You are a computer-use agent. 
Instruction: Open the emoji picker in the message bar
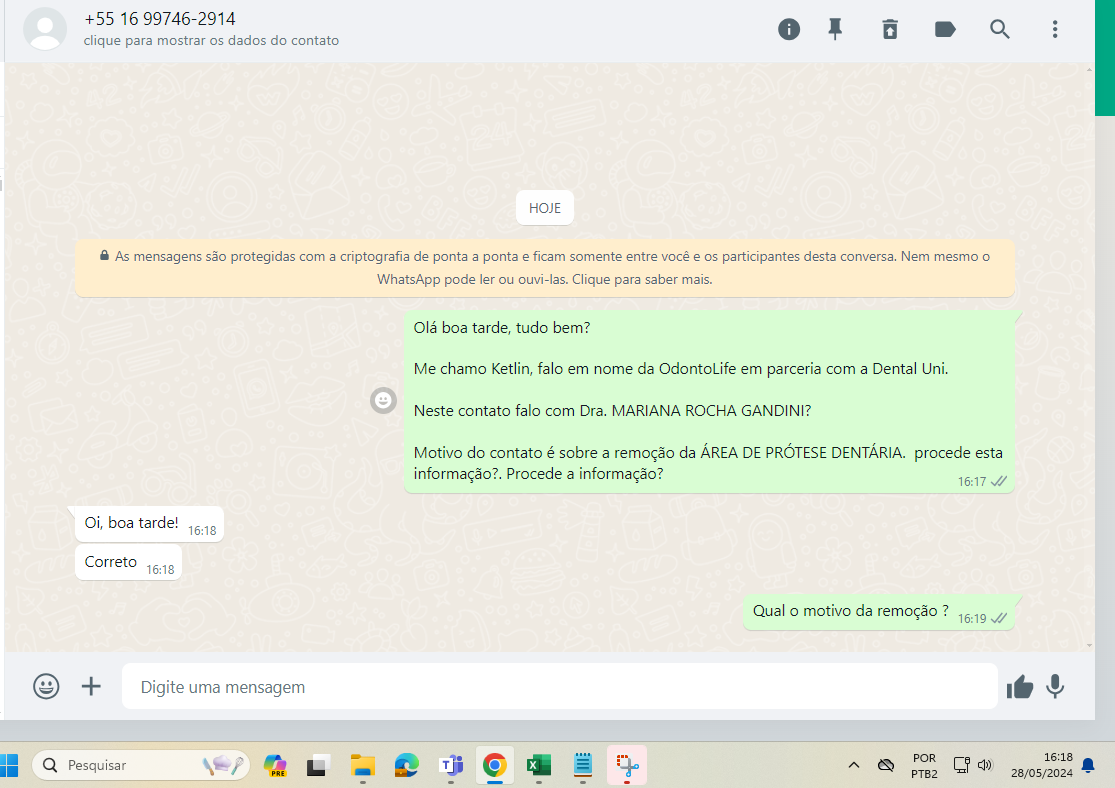46,686
